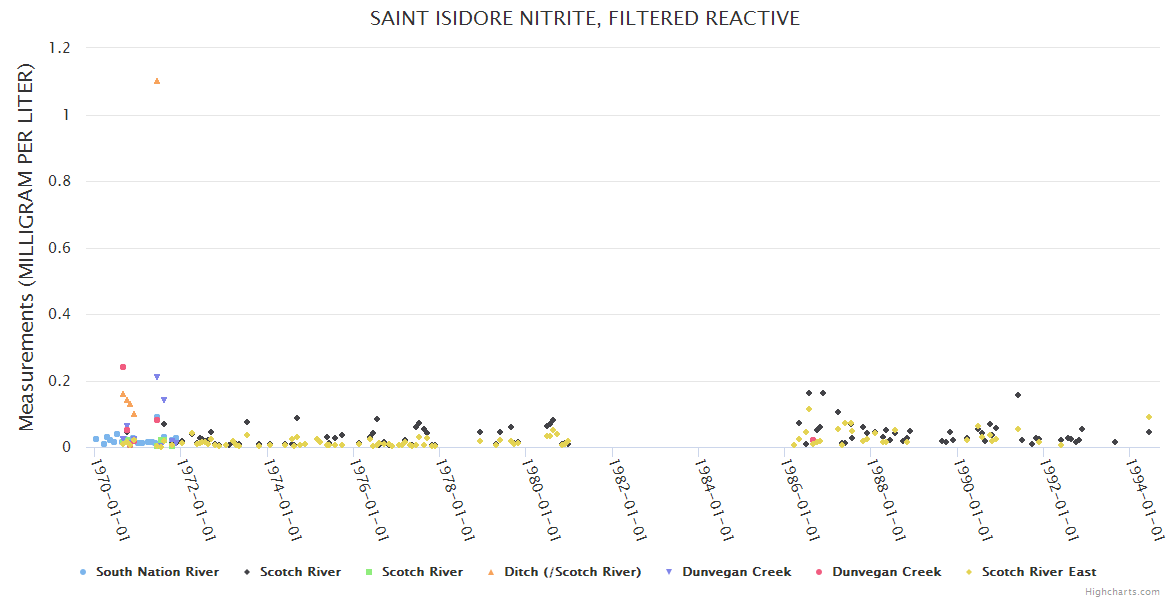Click the green square Scotch River legend marker
The width and height of the screenshot is (1170, 600).
point(369,572)
